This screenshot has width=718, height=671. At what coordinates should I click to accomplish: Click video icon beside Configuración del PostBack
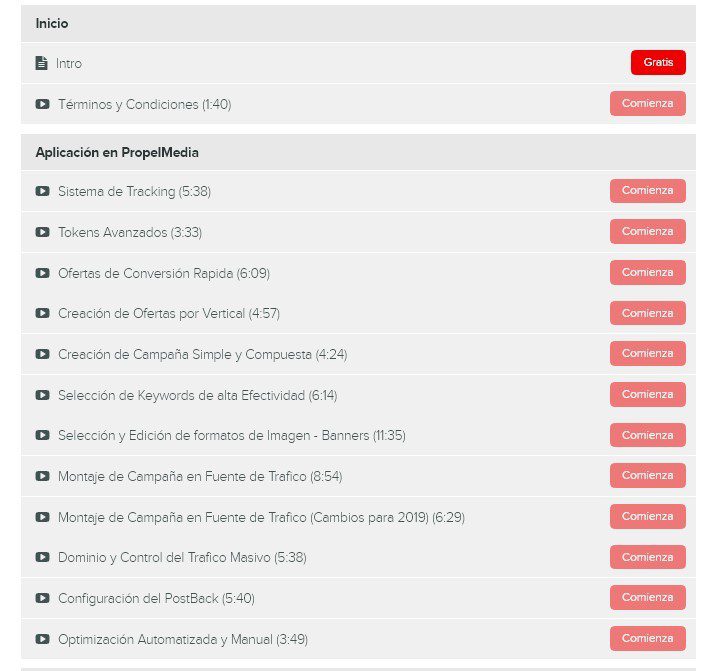43,598
